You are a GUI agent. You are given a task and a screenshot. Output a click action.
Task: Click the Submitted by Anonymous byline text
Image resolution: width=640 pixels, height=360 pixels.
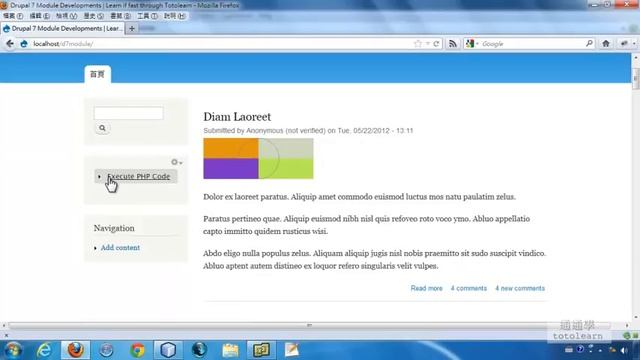click(x=308, y=131)
